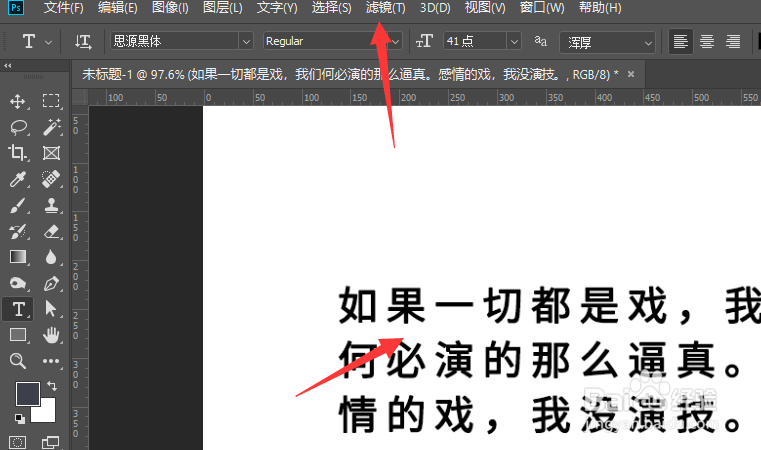Open the 文件(F) menu
This screenshot has height=450, width=761.
point(64,8)
